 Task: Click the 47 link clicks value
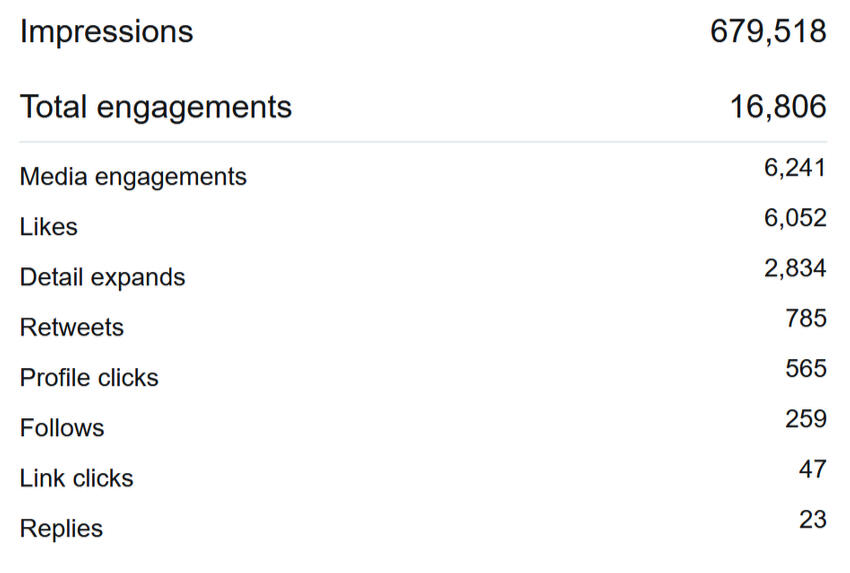click(x=813, y=469)
